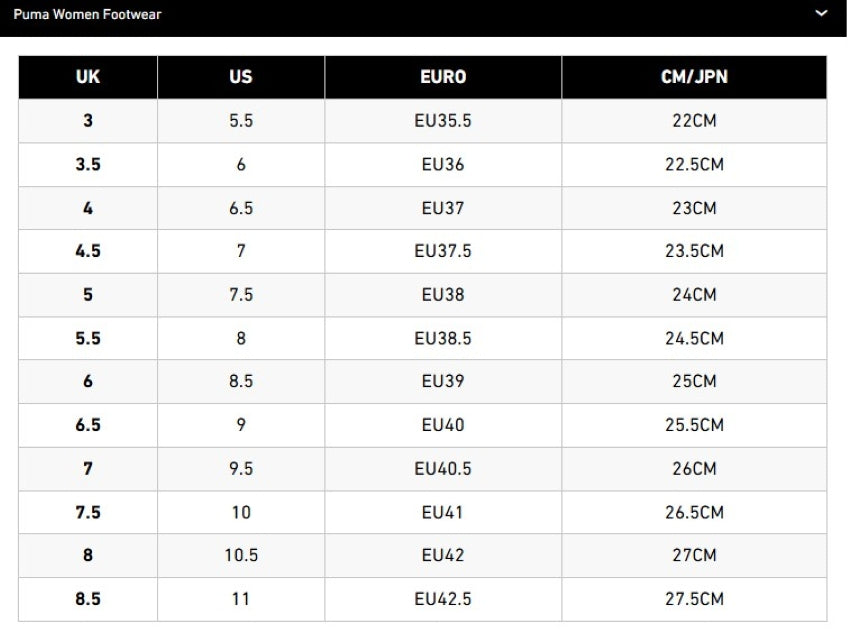Select US size 8.5 cell
848x640 pixels.
click(241, 382)
